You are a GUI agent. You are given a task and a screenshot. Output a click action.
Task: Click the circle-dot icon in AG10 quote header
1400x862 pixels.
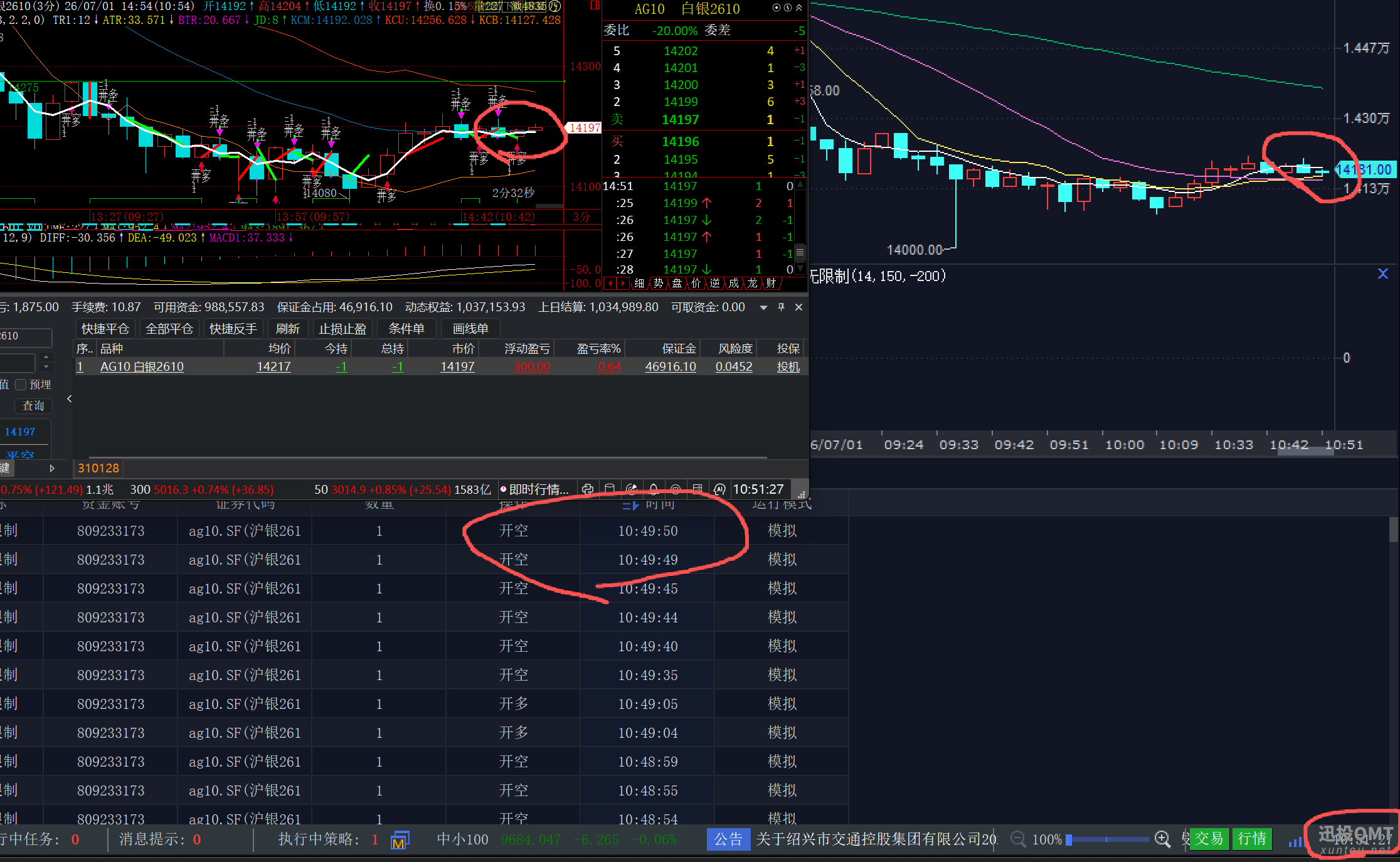coord(777,8)
